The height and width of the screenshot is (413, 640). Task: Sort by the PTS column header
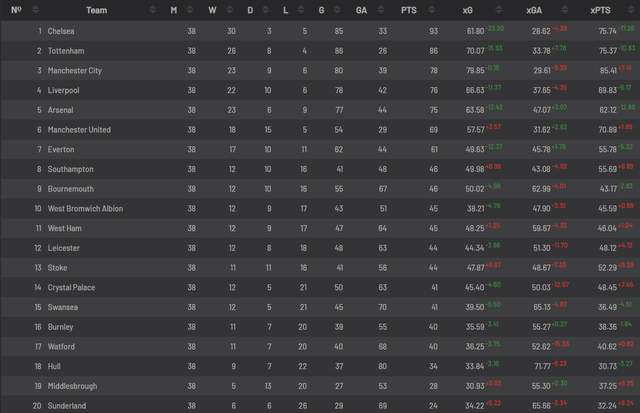click(x=409, y=10)
